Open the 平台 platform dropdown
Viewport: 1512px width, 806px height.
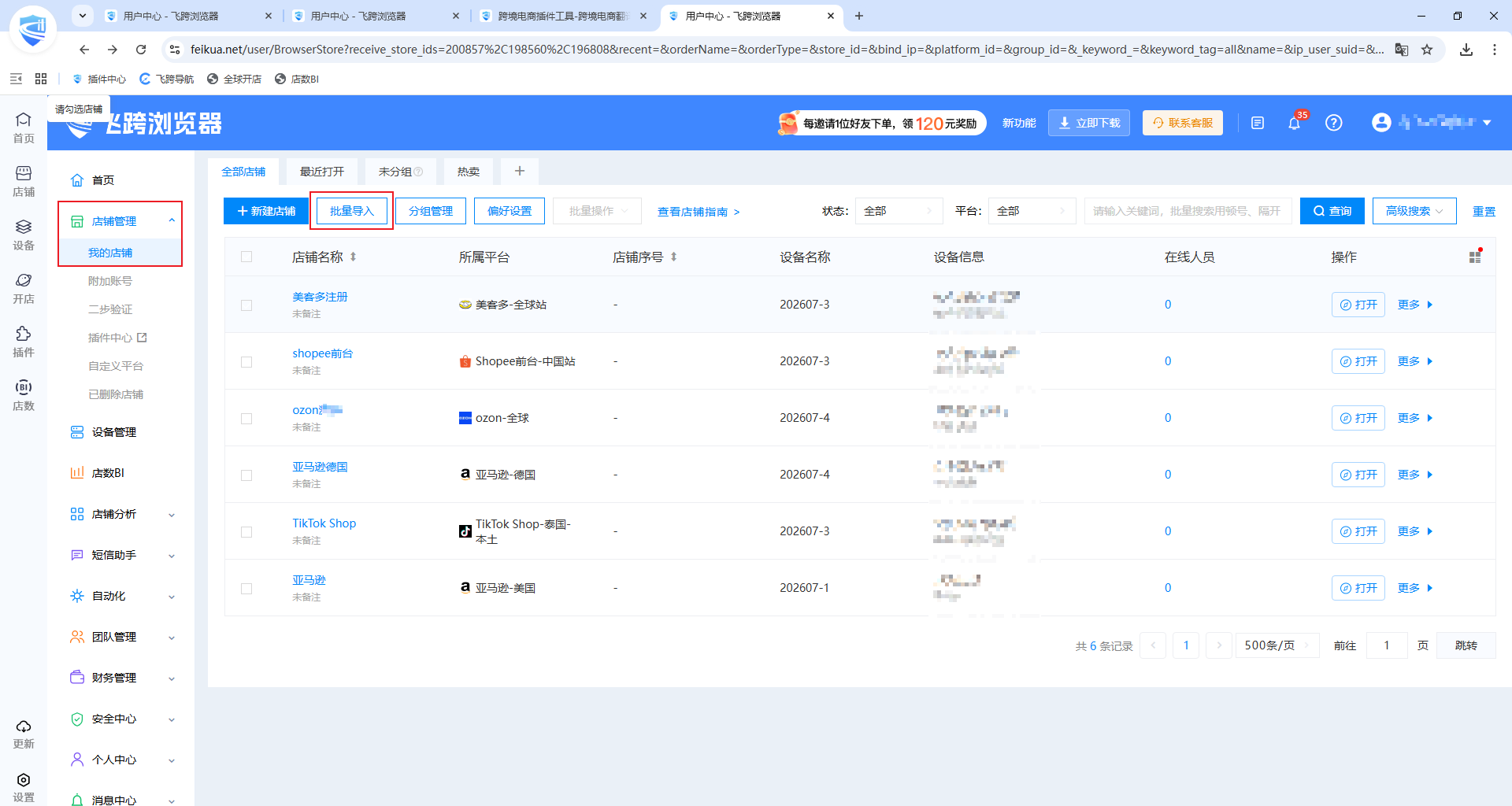(1032, 211)
